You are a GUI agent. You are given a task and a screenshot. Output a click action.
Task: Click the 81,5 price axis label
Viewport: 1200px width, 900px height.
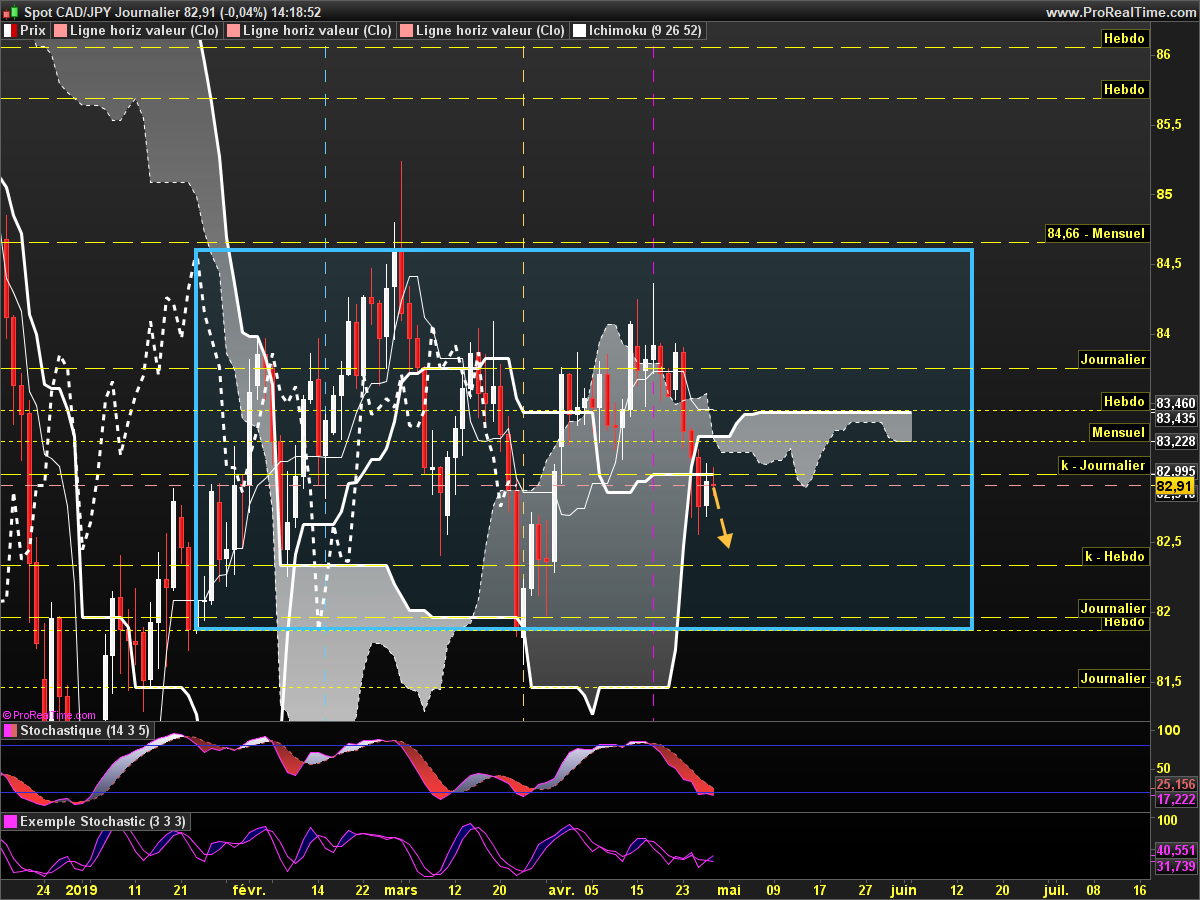tap(1170, 680)
